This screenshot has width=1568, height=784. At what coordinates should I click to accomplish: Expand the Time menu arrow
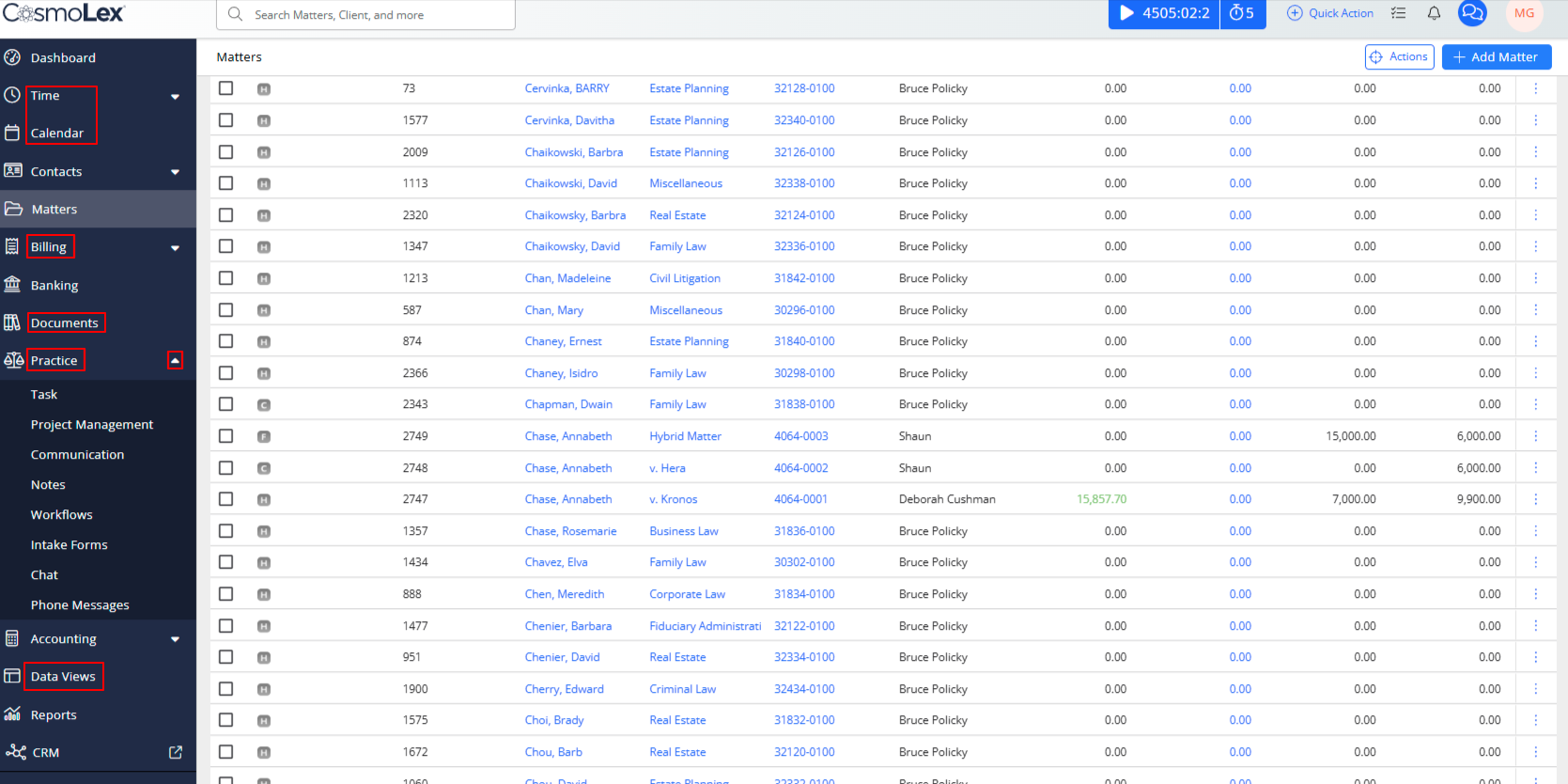coord(175,97)
